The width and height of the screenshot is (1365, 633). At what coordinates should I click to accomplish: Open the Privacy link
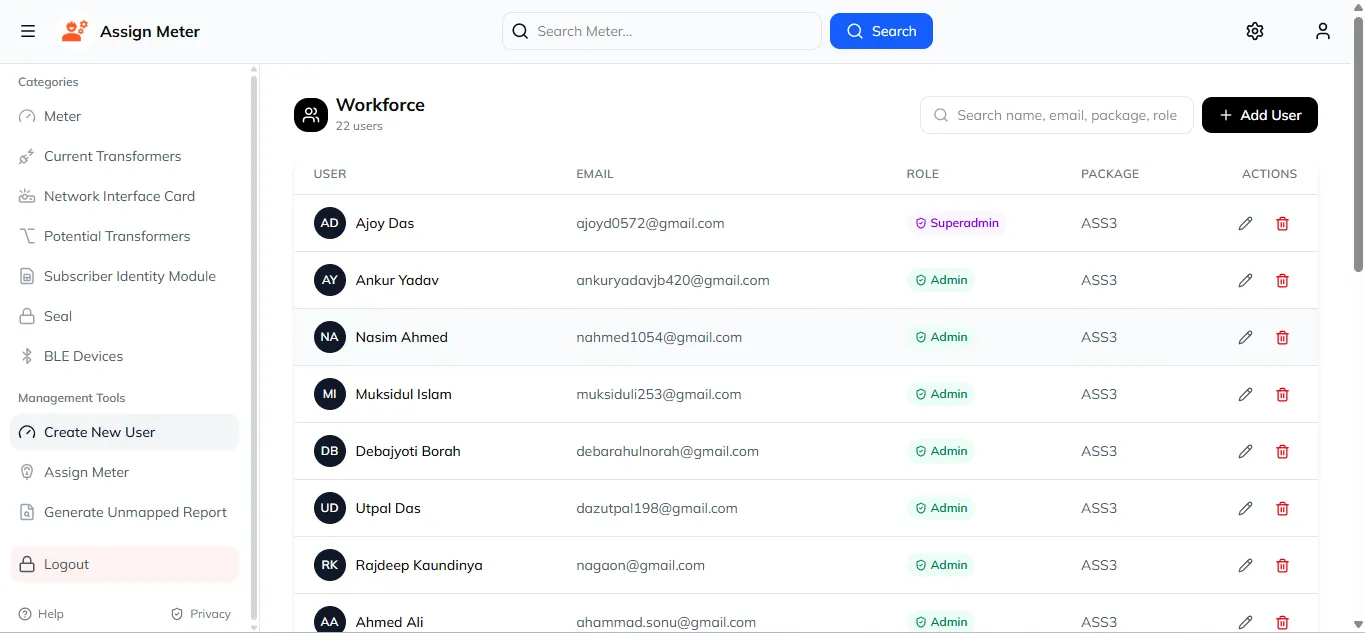tap(201, 614)
